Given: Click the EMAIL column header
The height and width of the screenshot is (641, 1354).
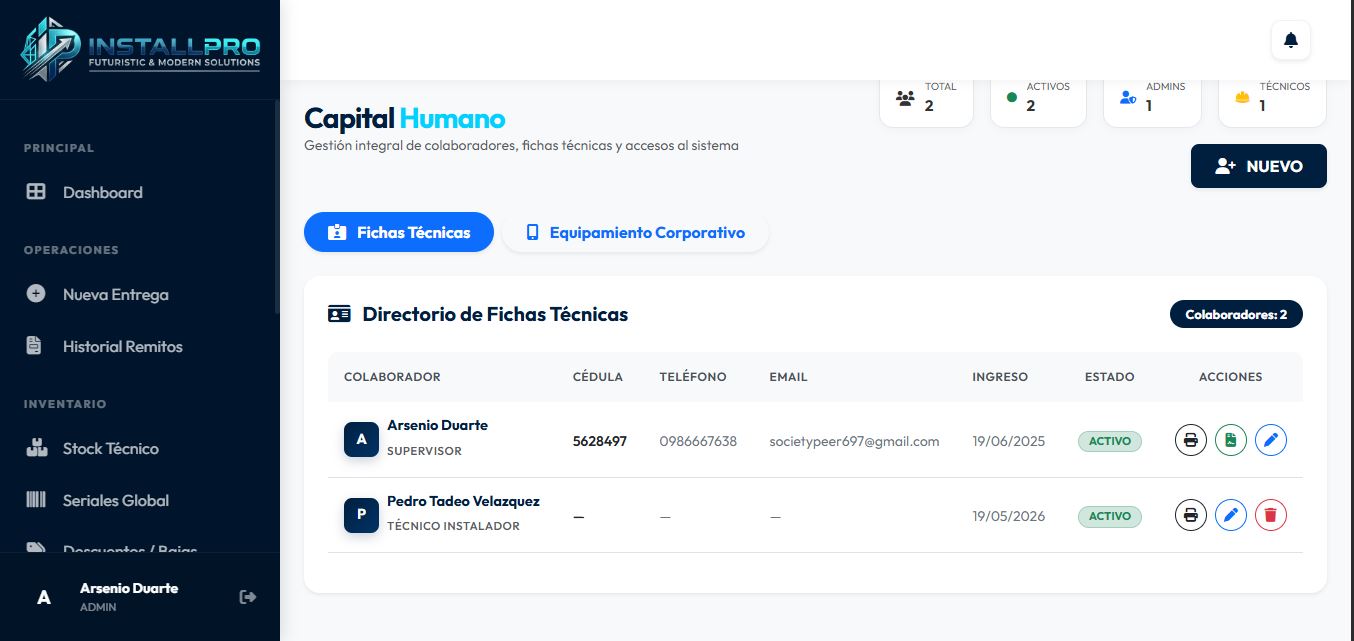Looking at the screenshot, I should pos(788,377).
